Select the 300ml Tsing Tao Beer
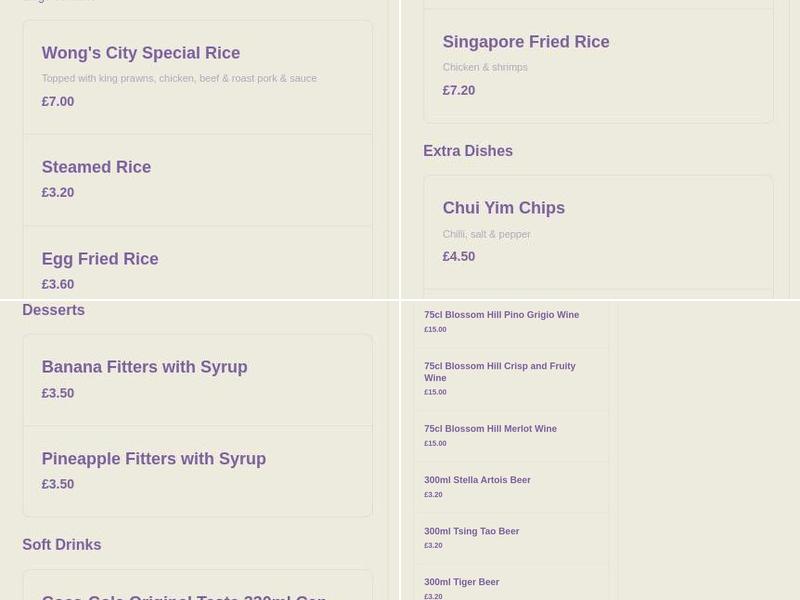 coord(472,531)
